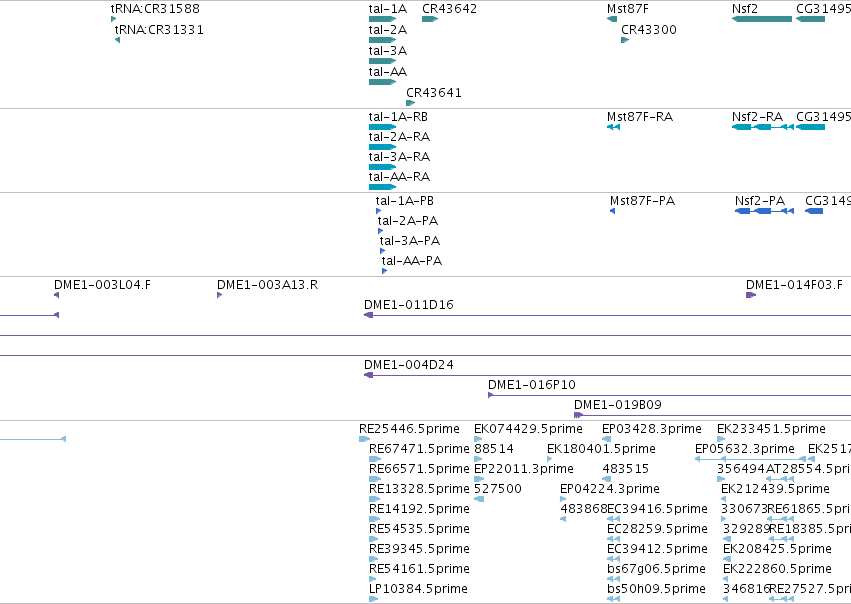The width and height of the screenshot is (851, 604).
Task: Click the tal-3A-PA protein label
Action: [410, 241]
